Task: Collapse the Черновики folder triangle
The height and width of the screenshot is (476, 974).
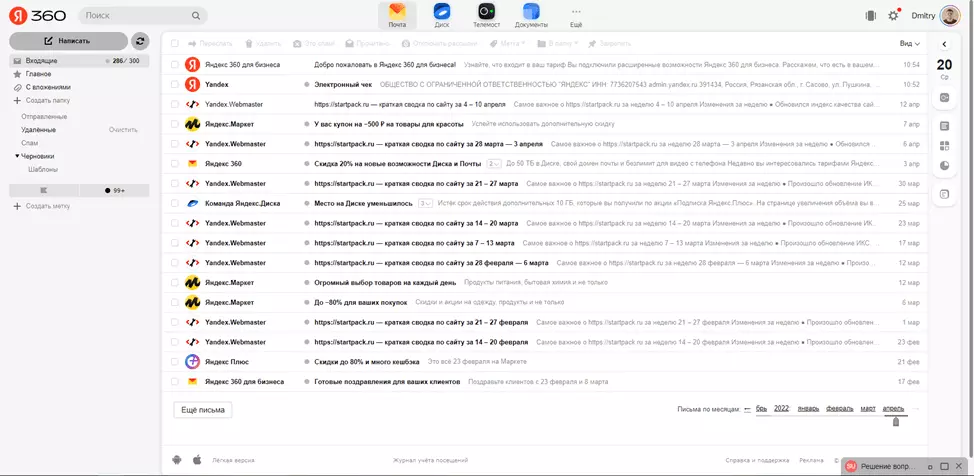Action: 17,156
